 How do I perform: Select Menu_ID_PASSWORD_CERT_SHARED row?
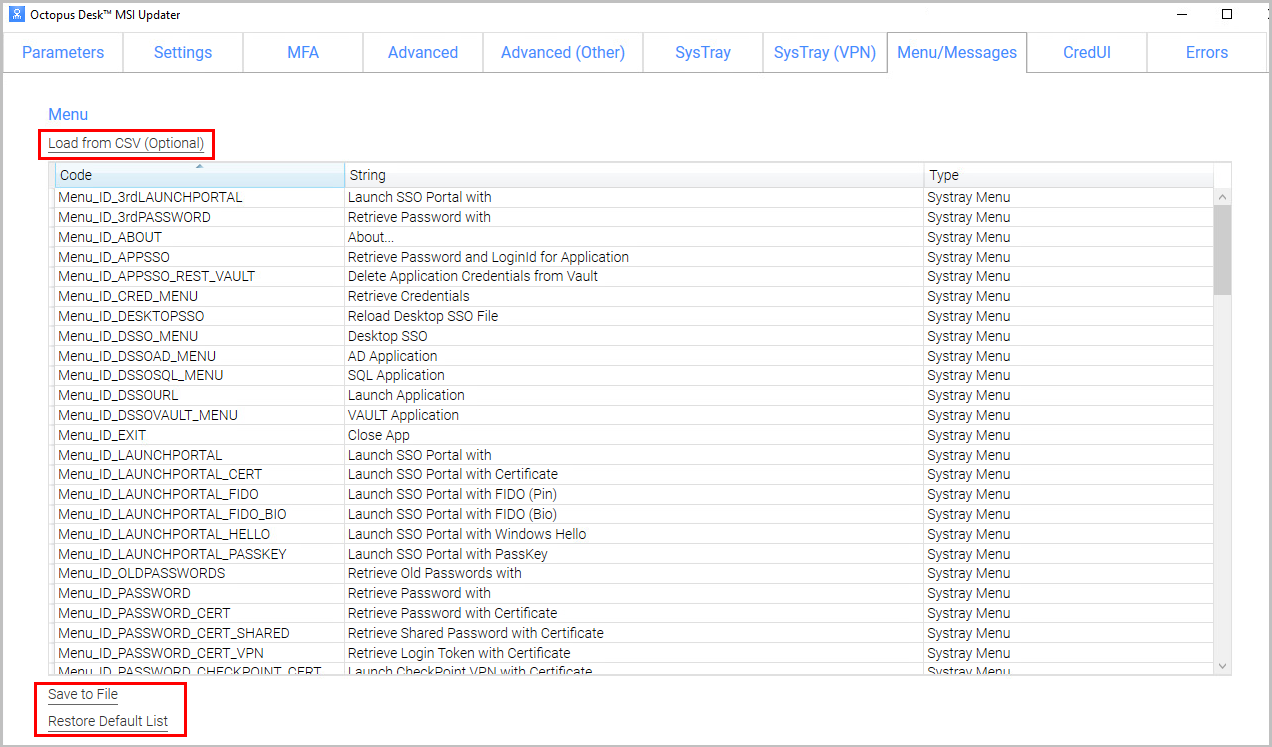[x=634, y=633]
